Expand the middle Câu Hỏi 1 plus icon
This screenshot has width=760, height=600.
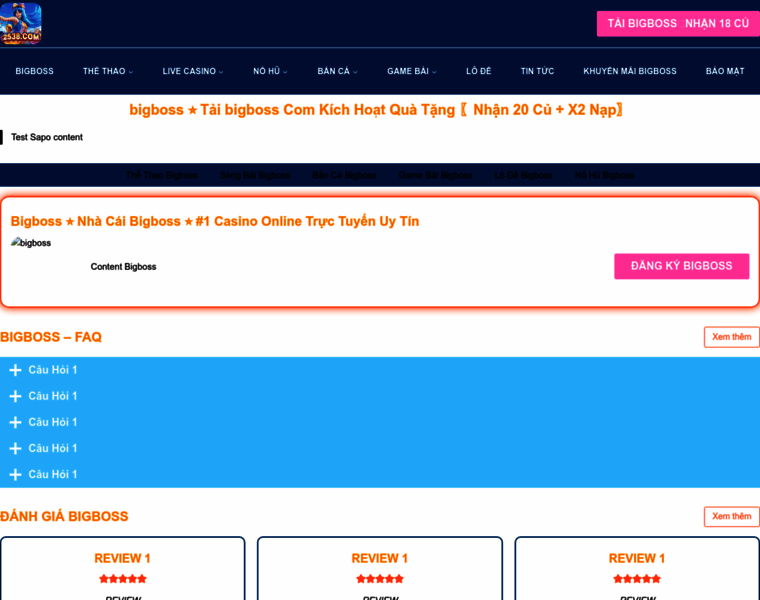point(16,423)
